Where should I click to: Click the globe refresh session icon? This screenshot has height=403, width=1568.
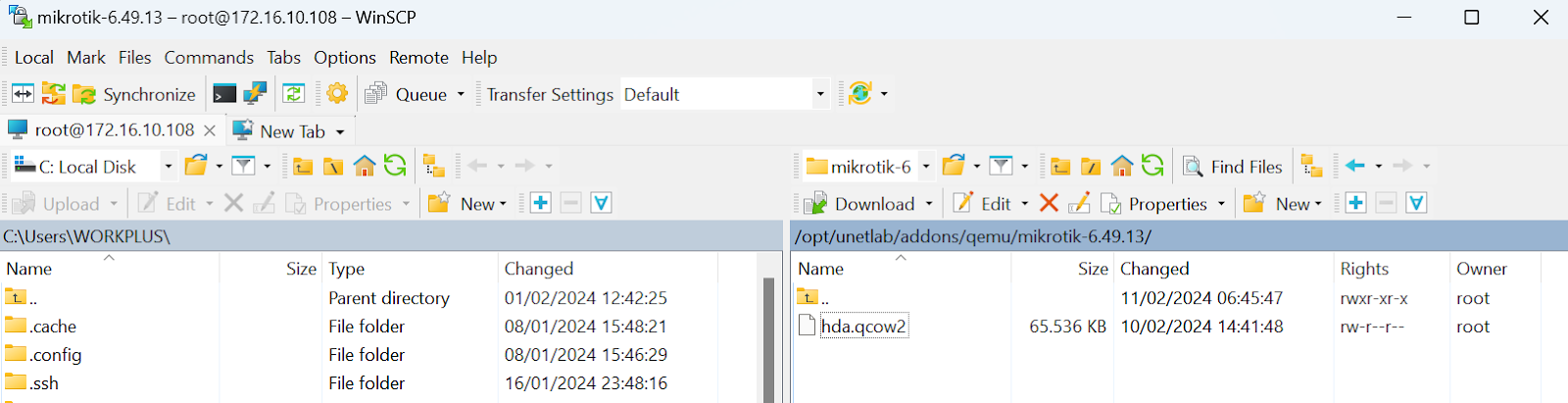859,94
